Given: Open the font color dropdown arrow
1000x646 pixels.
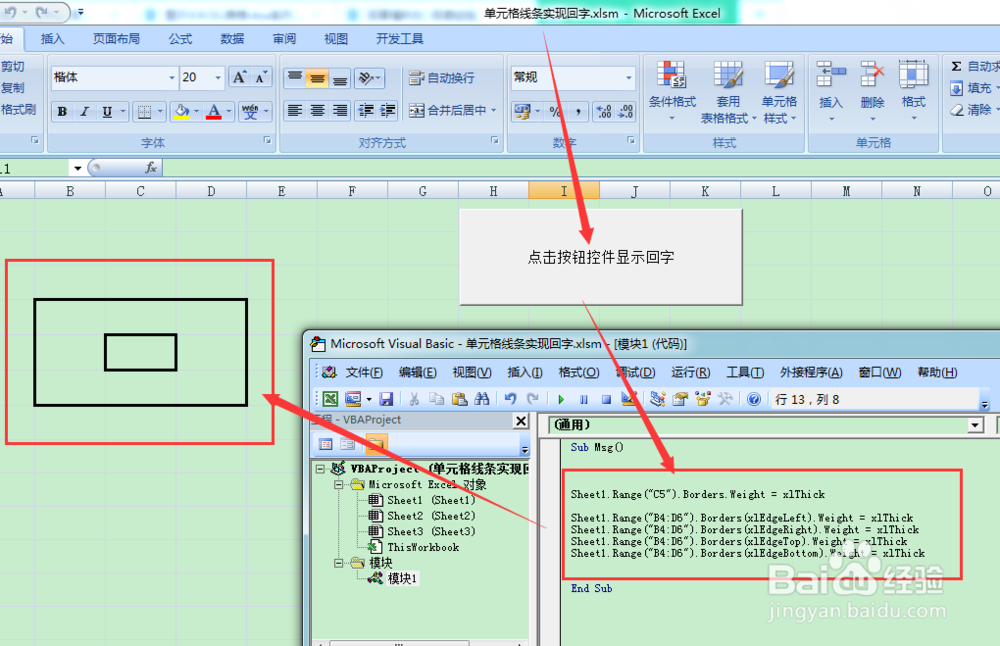Looking at the screenshot, I should coord(229,112).
